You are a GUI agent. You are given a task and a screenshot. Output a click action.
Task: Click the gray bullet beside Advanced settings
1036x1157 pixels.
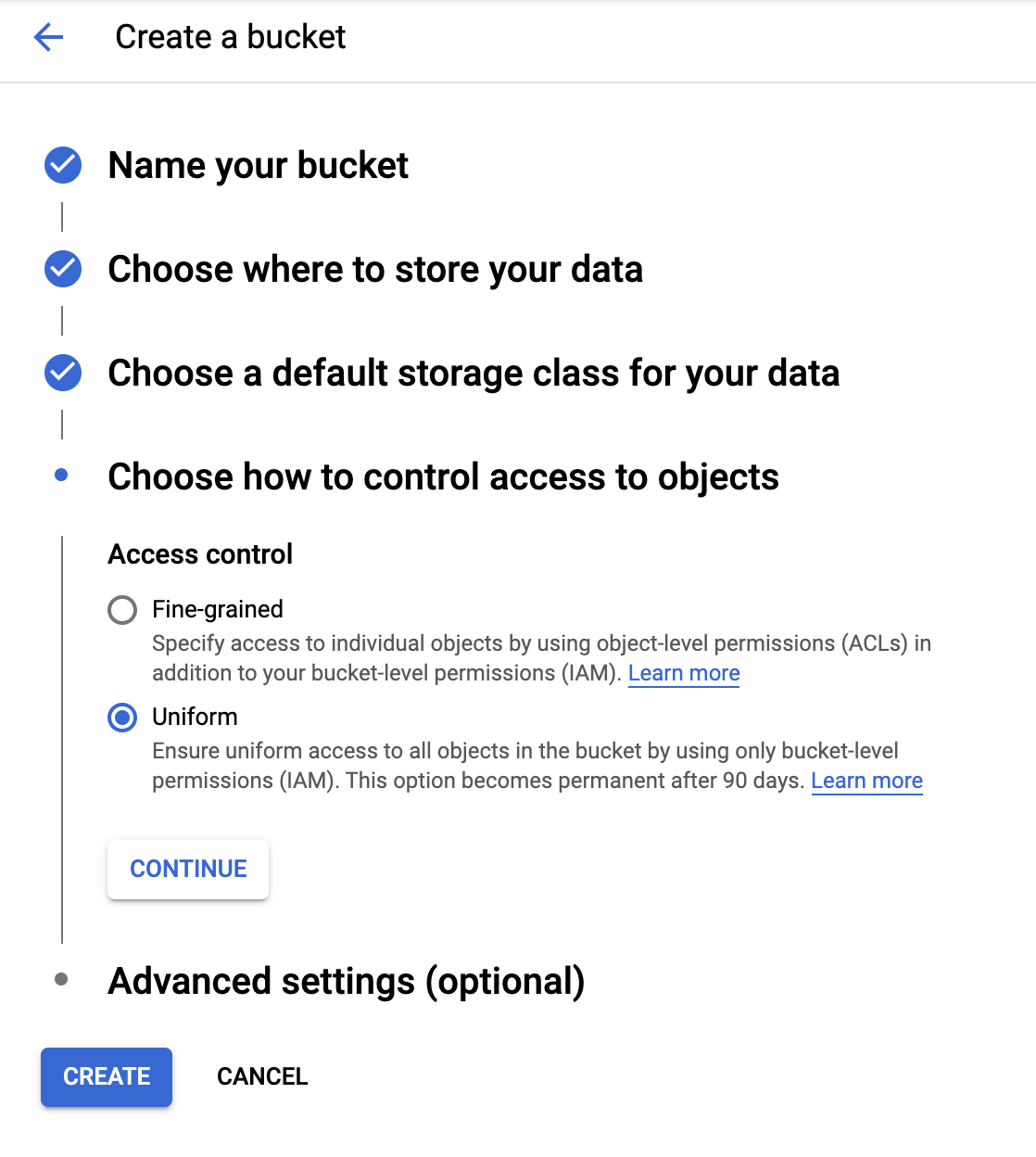pyautogui.click(x=62, y=979)
